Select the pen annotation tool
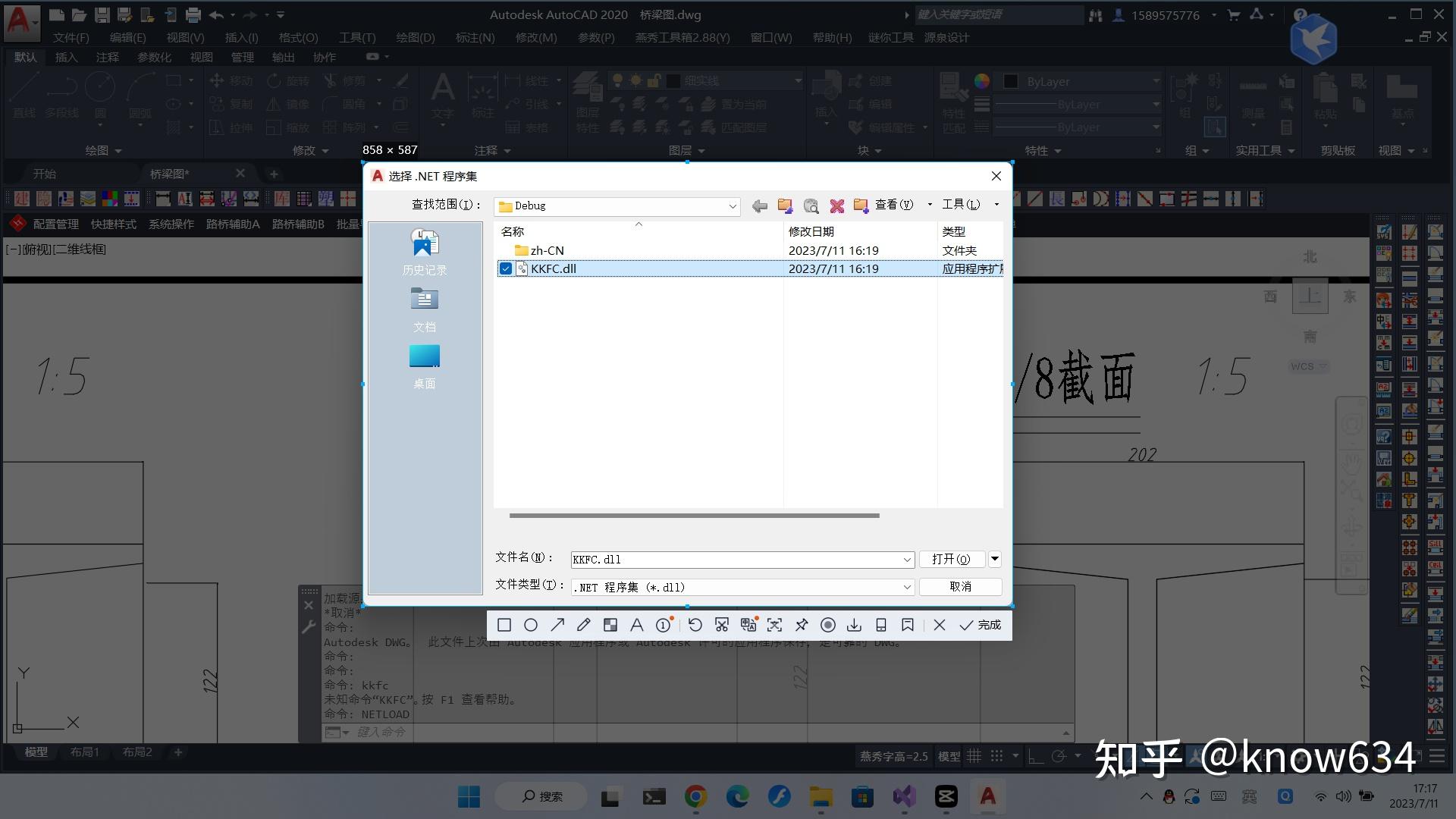The height and width of the screenshot is (819, 1456). (583, 624)
